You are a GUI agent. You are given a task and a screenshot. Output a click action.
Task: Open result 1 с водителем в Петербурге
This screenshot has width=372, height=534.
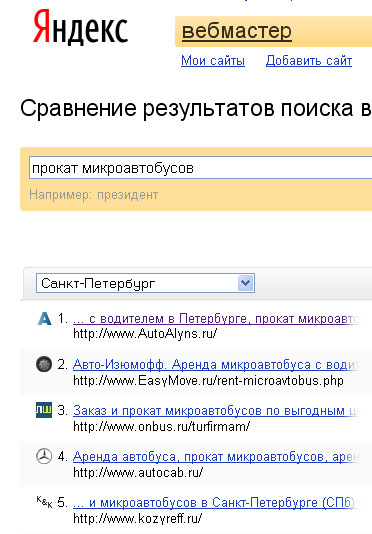[x=216, y=319]
